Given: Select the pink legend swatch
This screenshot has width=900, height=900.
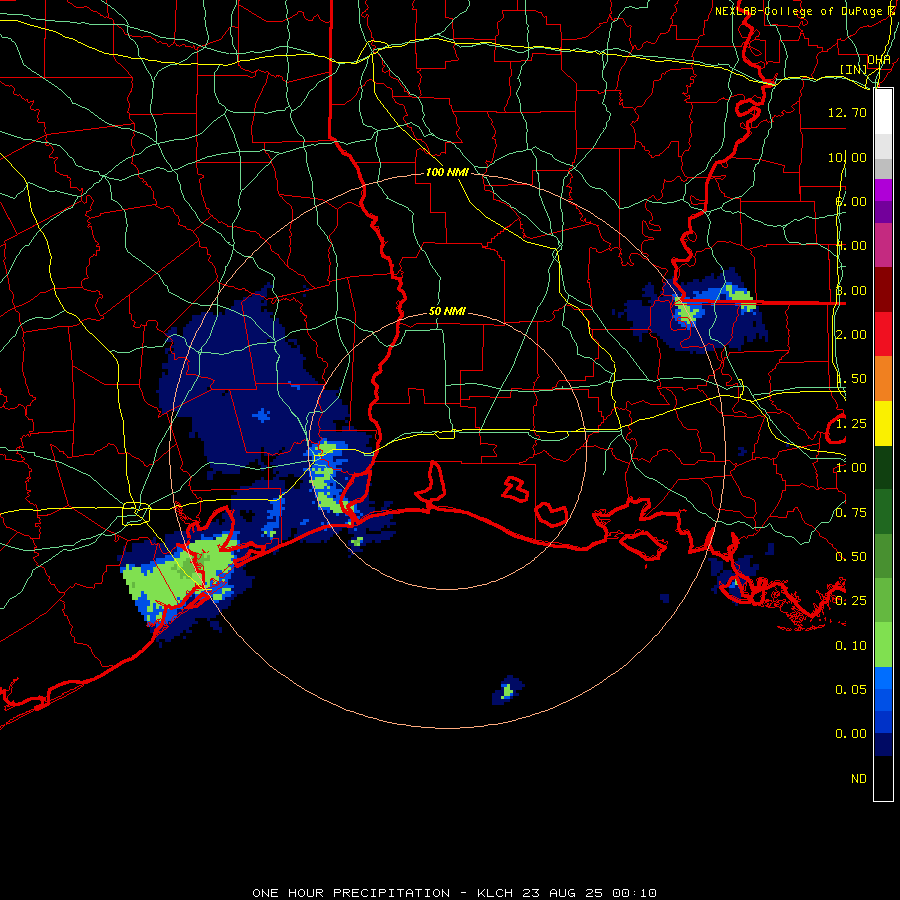Looking at the screenshot, I should tap(883, 245).
